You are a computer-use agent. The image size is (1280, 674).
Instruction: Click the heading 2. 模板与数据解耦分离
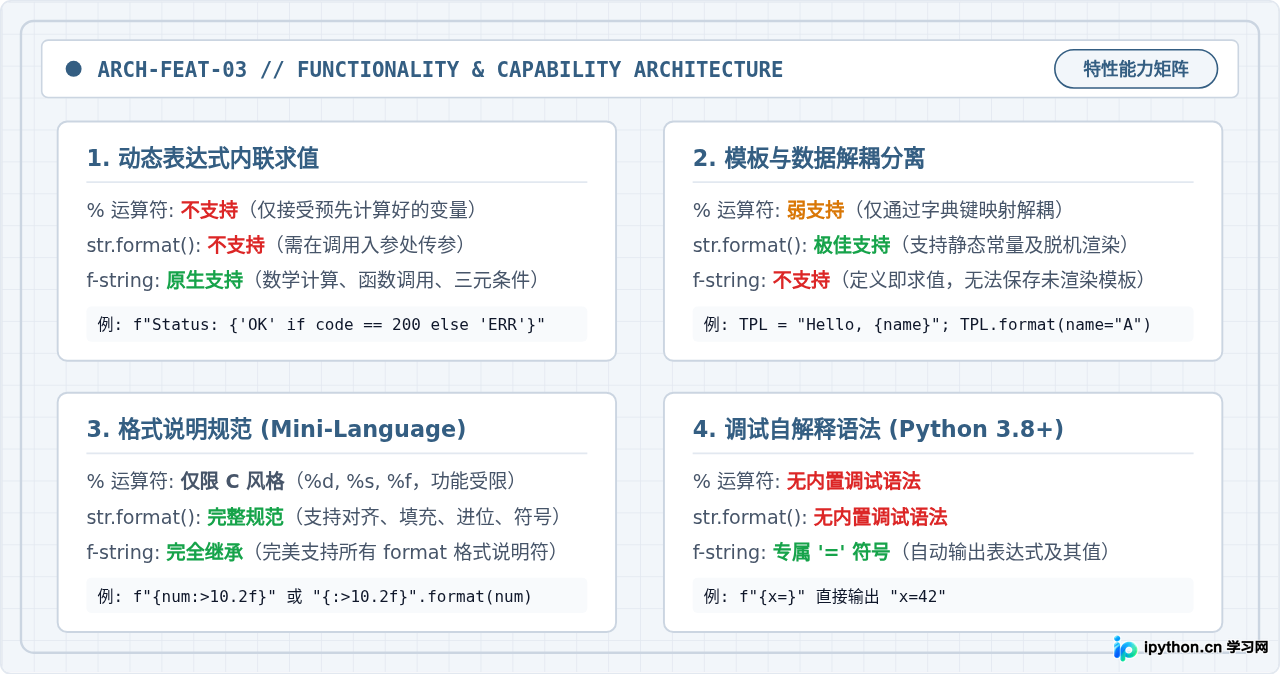pyautogui.click(x=809, y=158)
